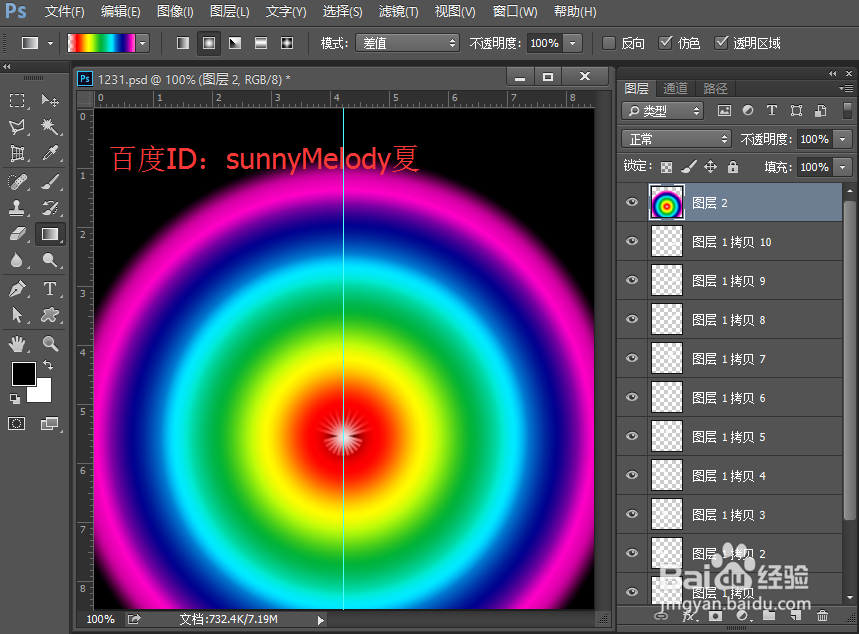Reset default foreground and background colors

point(15,399)
